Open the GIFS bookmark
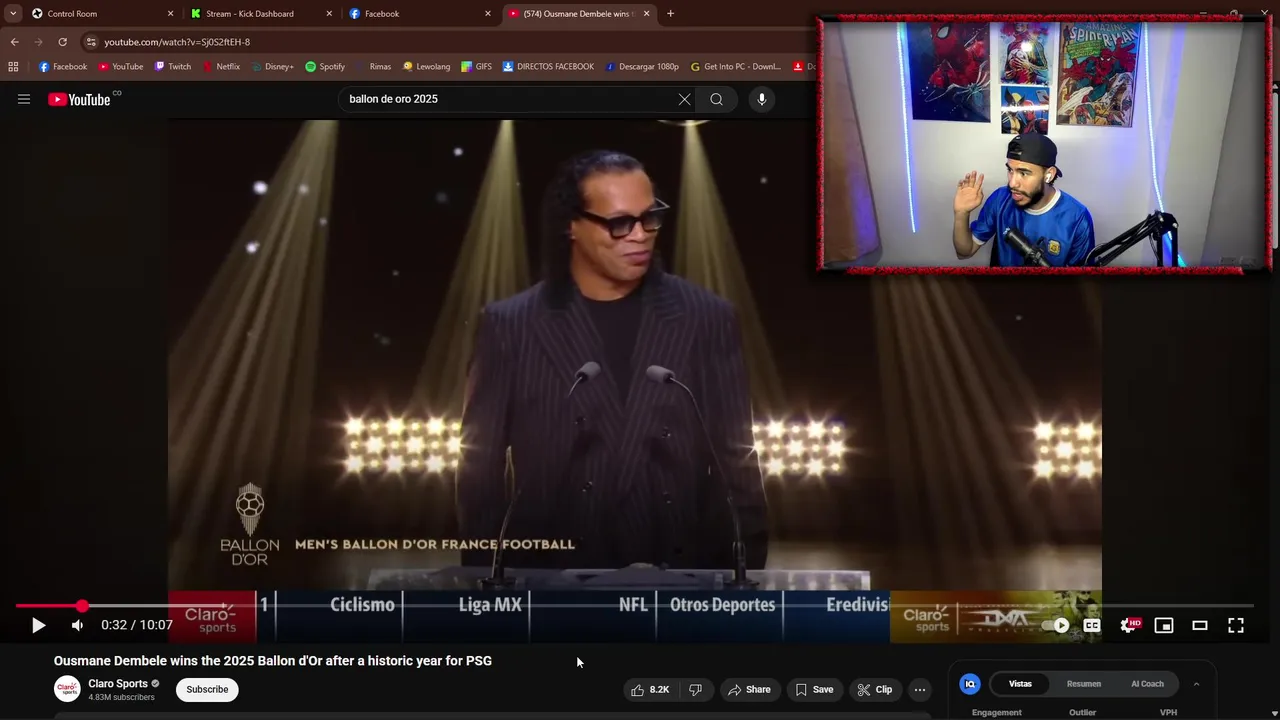Viewport: 1280px width, 720px height. 477,67
